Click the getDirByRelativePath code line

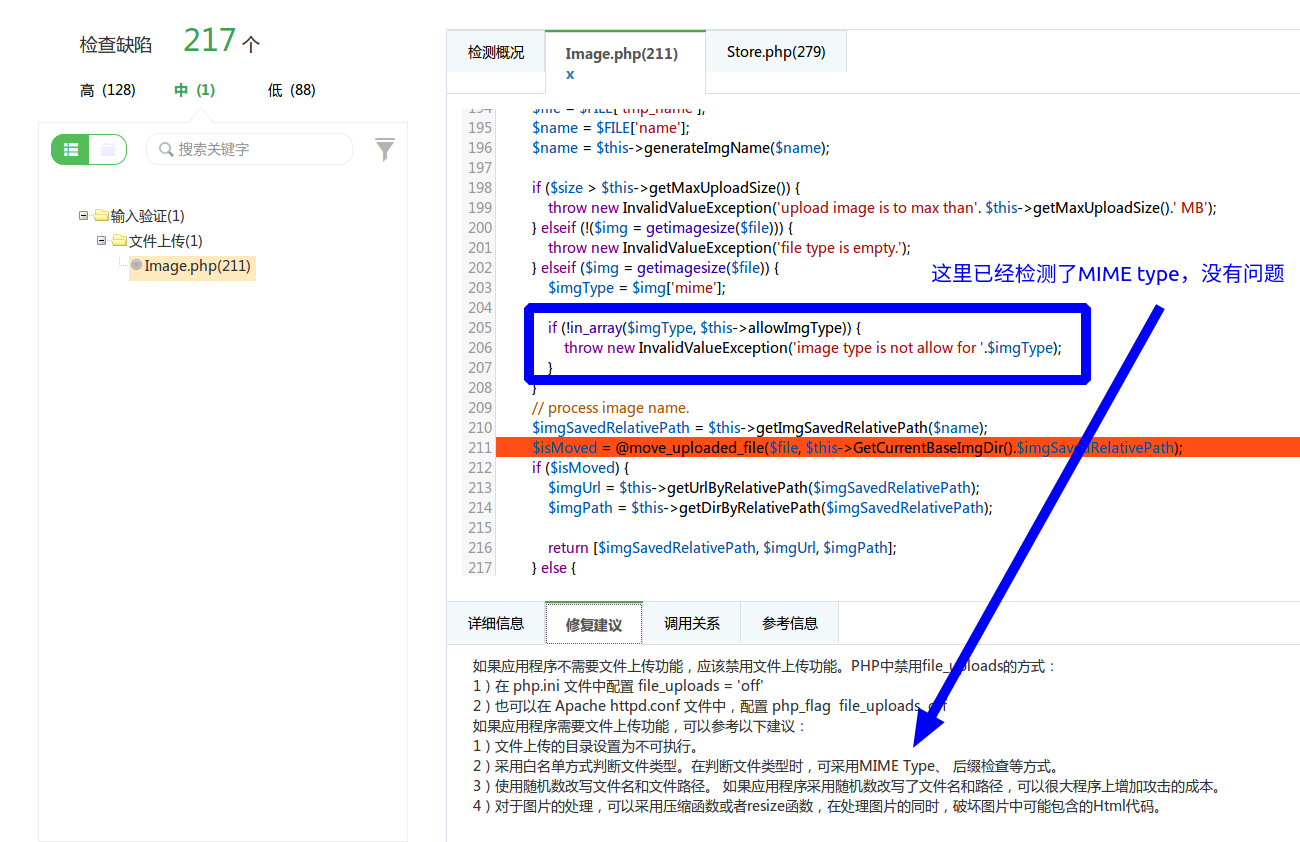(770, 508)
